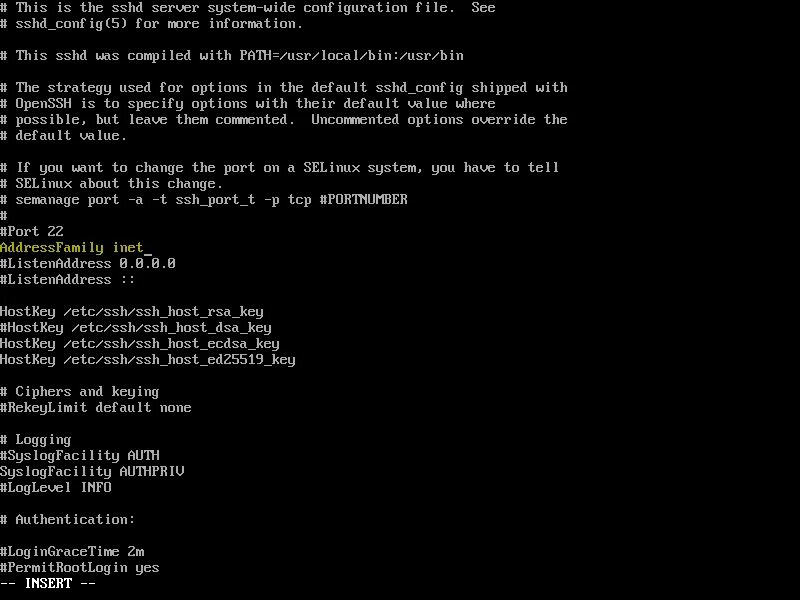Screen dimensions: 800x600
Task: Click the # Authentication: comment heading
Action: point(68,519)
